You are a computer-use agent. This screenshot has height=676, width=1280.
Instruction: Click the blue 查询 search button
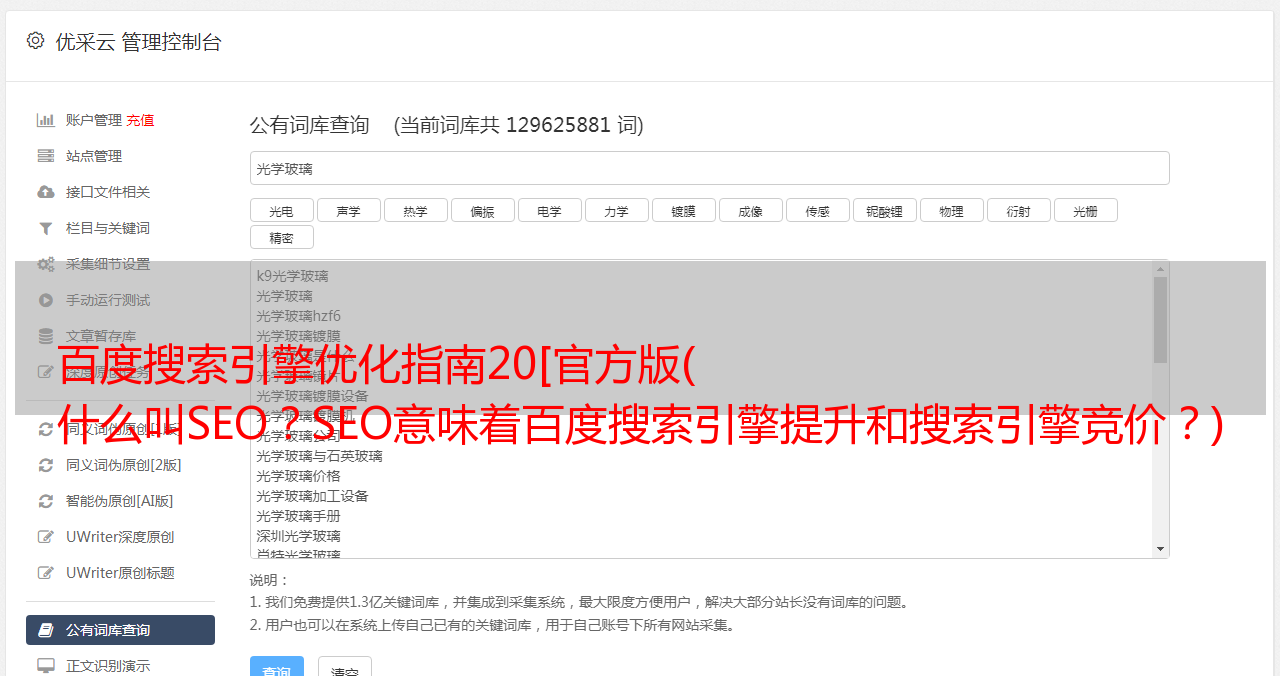277,667
